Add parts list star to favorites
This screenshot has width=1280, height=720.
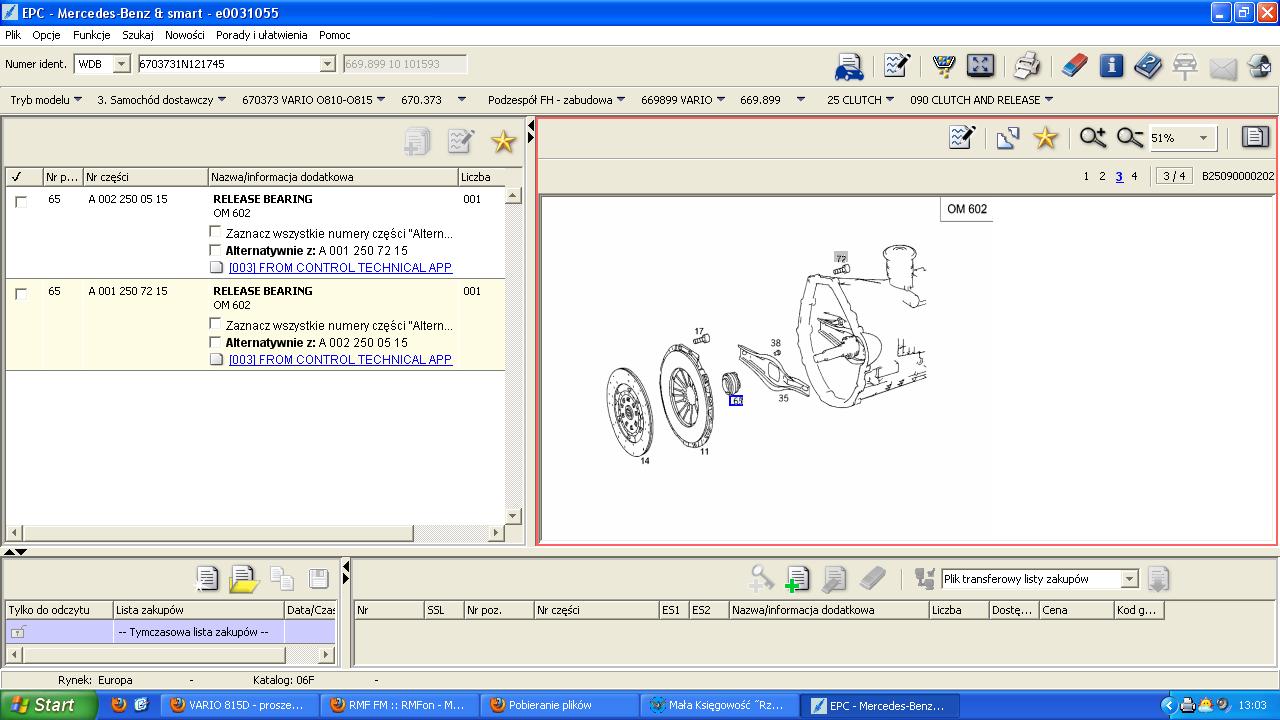pyautogui.click(x=503, y=142)
